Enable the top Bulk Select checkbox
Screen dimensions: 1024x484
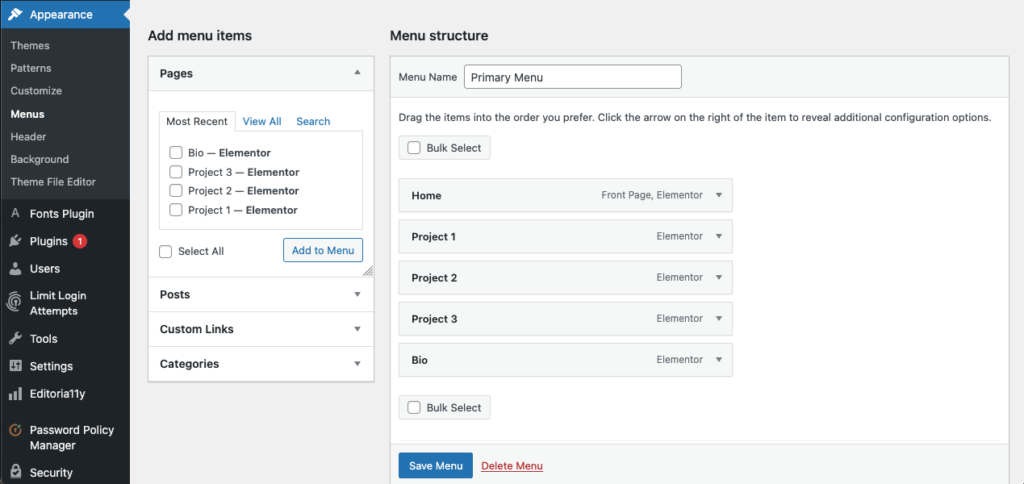point(414,148)
